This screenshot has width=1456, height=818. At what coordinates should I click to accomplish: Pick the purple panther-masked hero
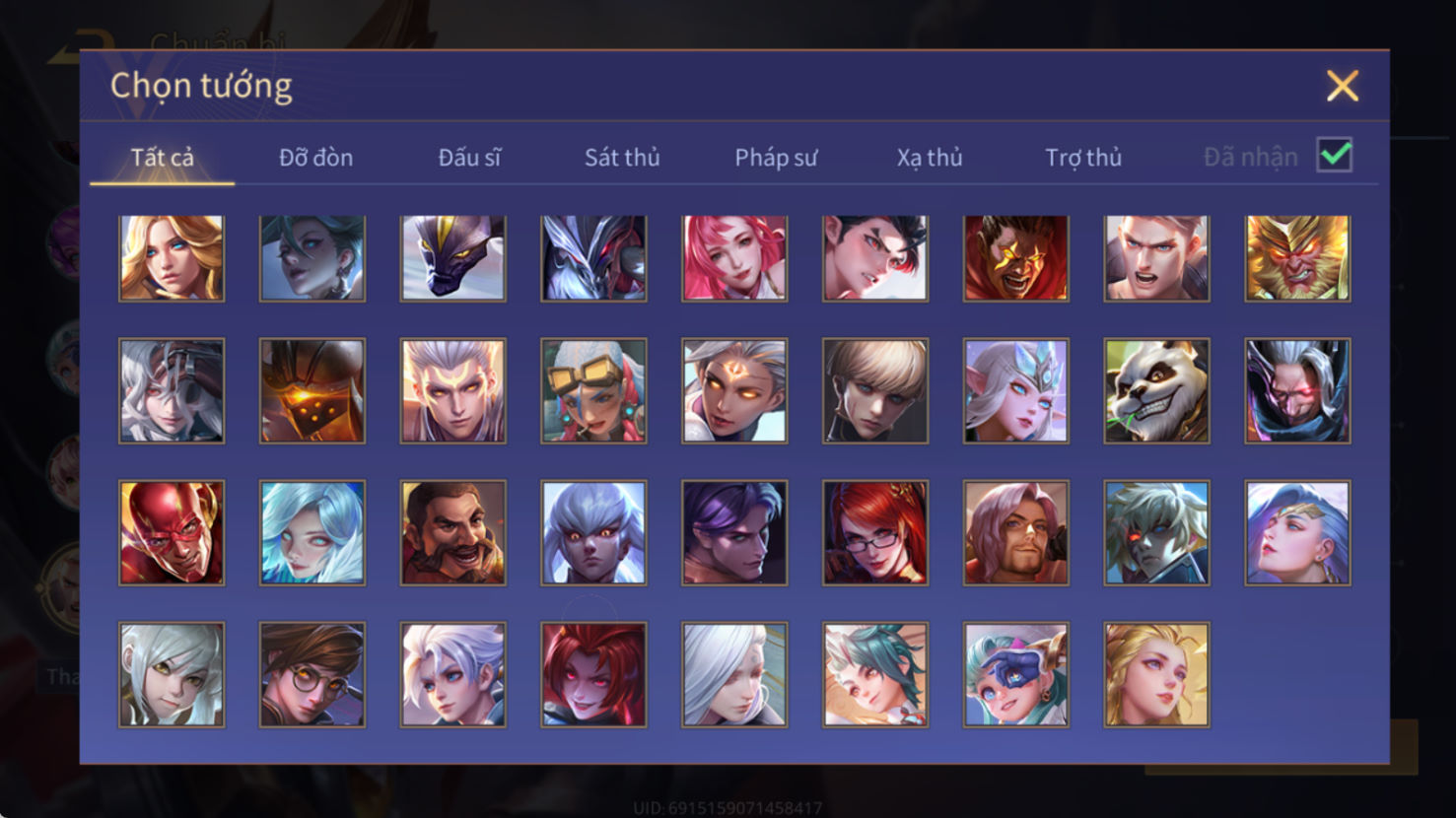coord(453,258)
